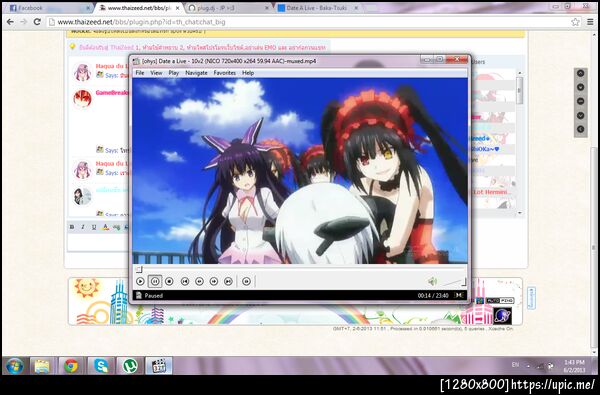Open the File menu of the media player
The image size is (600, 395).
(x=140, y=73)
